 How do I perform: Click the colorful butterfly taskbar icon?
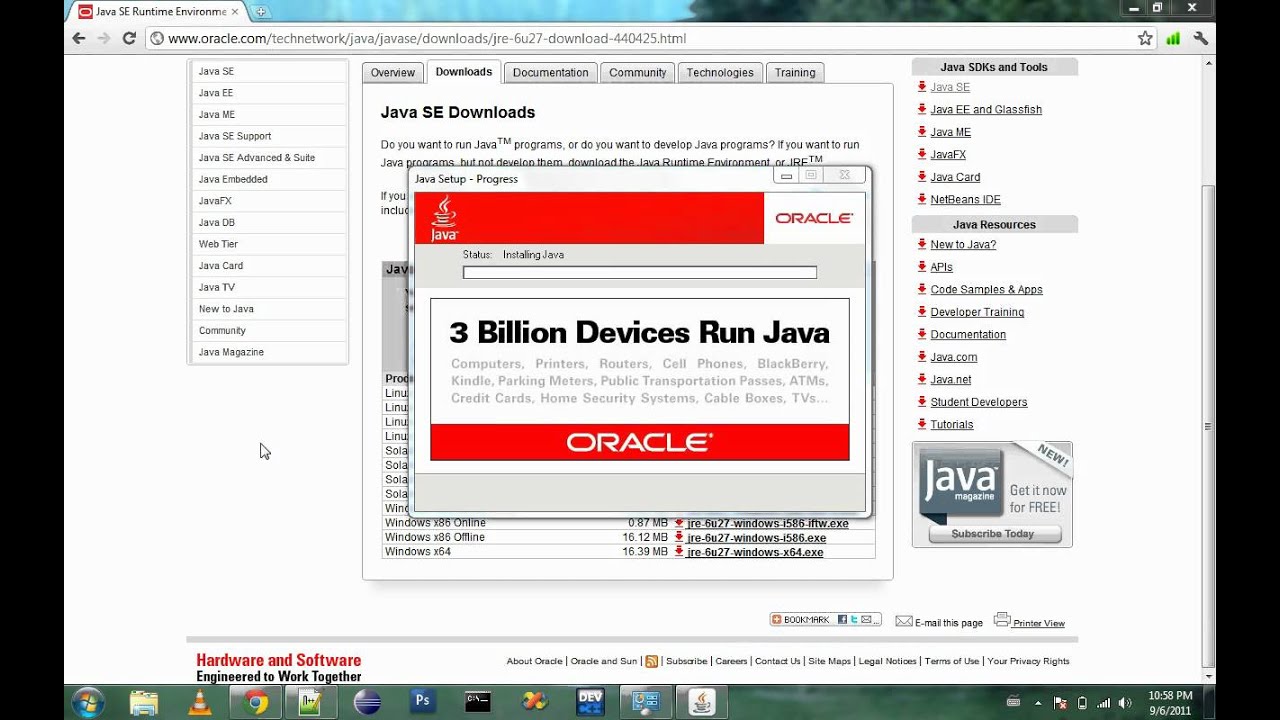(x=534, y=702)
